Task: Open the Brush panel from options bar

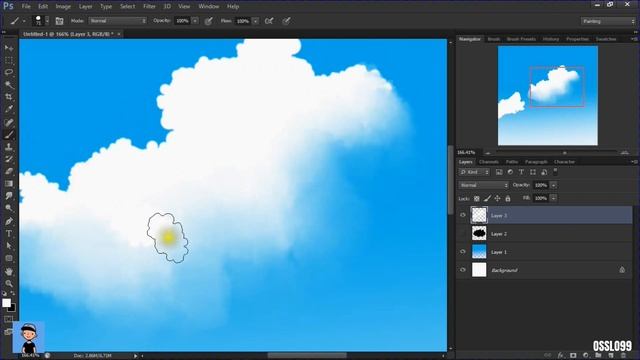Action: [x=59, y=21]
